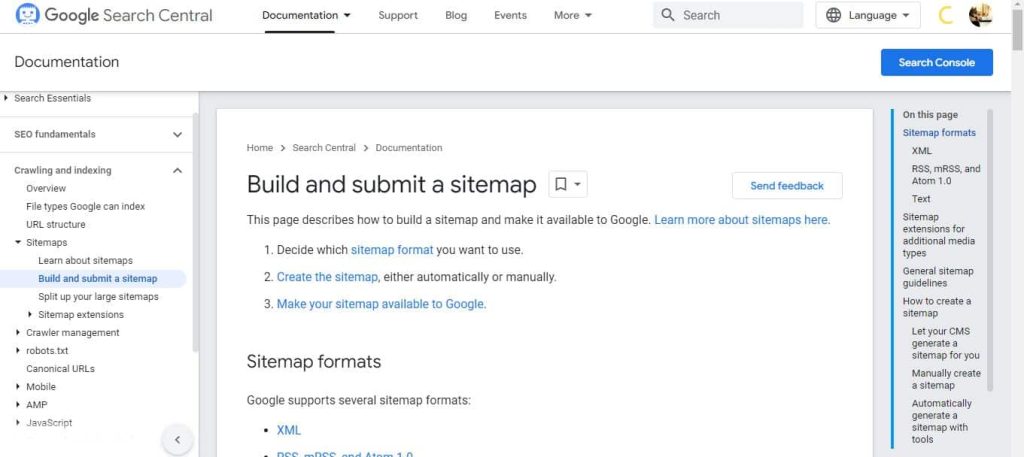Jump to General sitemap guidelines
Viewport: 1024px width, 457px height.
[x=938, y=277]
